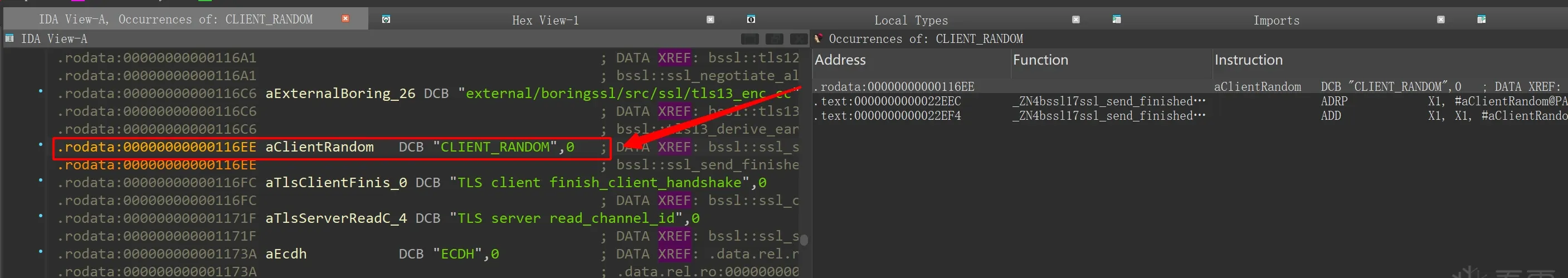Click function name in the 22EF4 row

point(1109,115)
